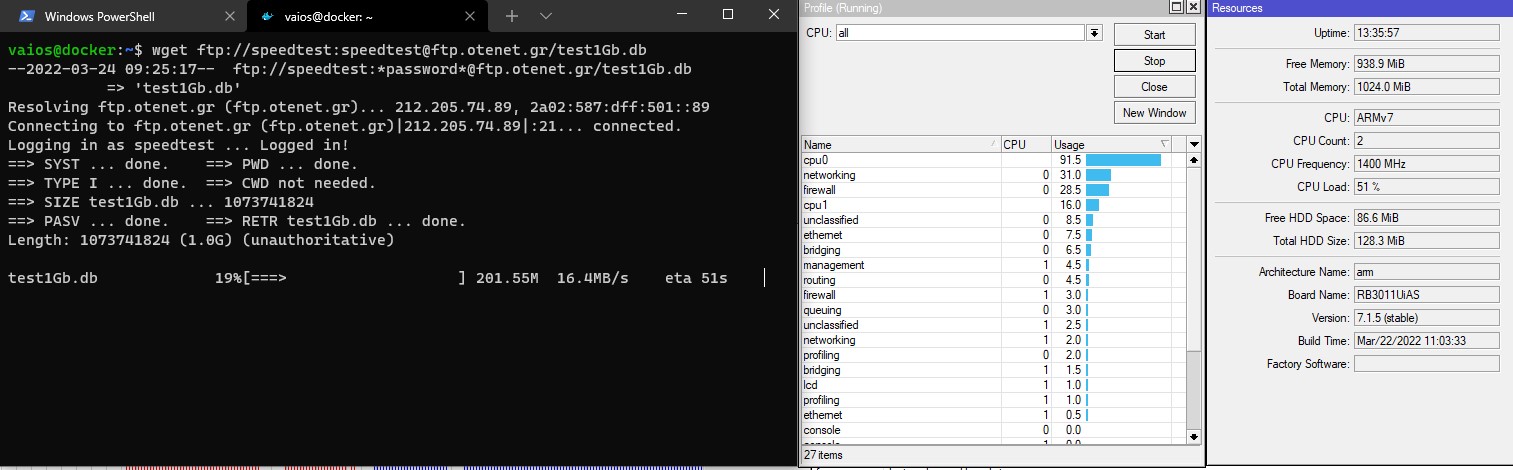
Task: Maximize the Profile window
Action: coord(1178,7)
